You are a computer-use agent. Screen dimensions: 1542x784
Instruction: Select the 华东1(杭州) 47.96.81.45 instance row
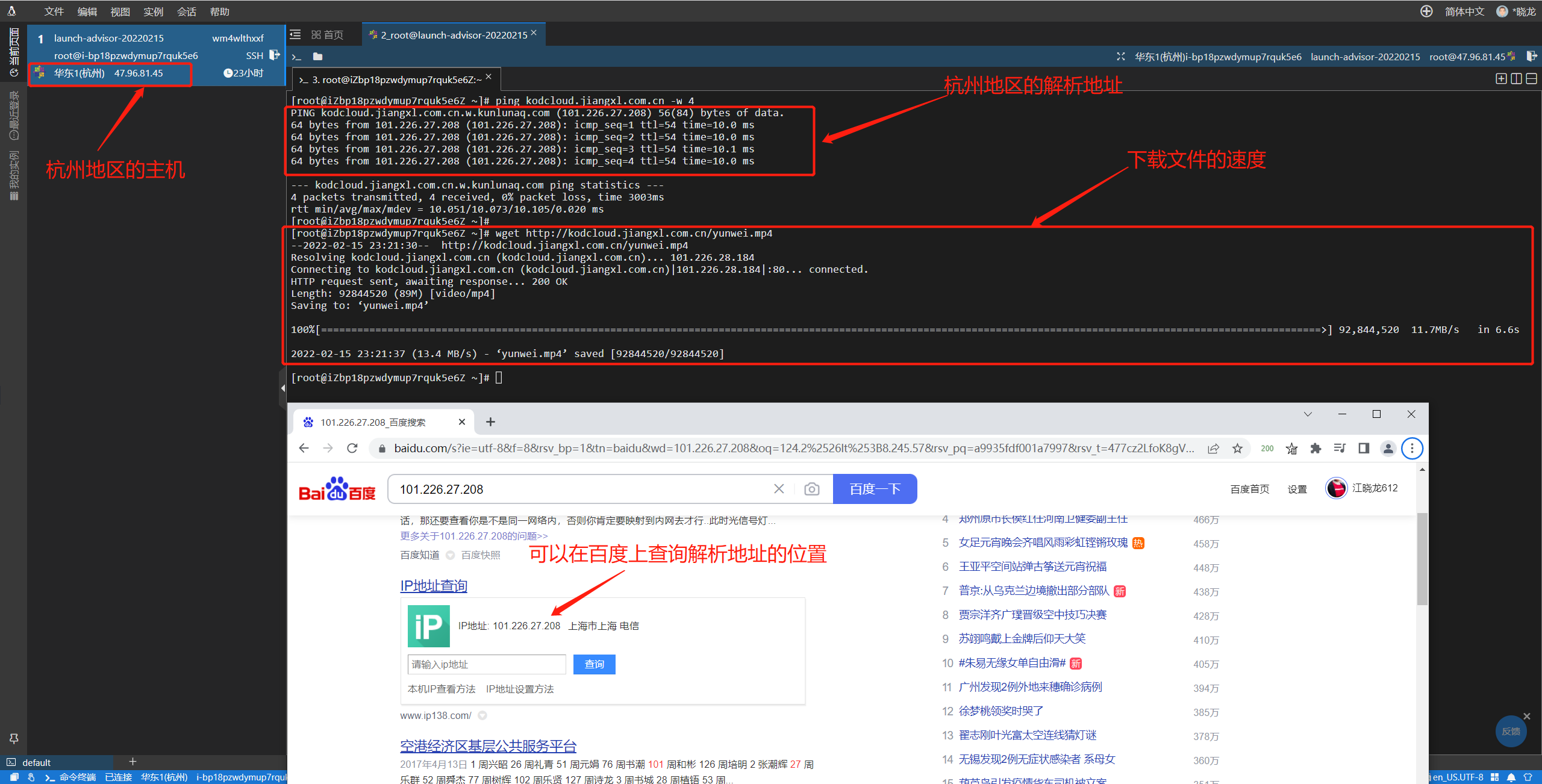[110, 73]
